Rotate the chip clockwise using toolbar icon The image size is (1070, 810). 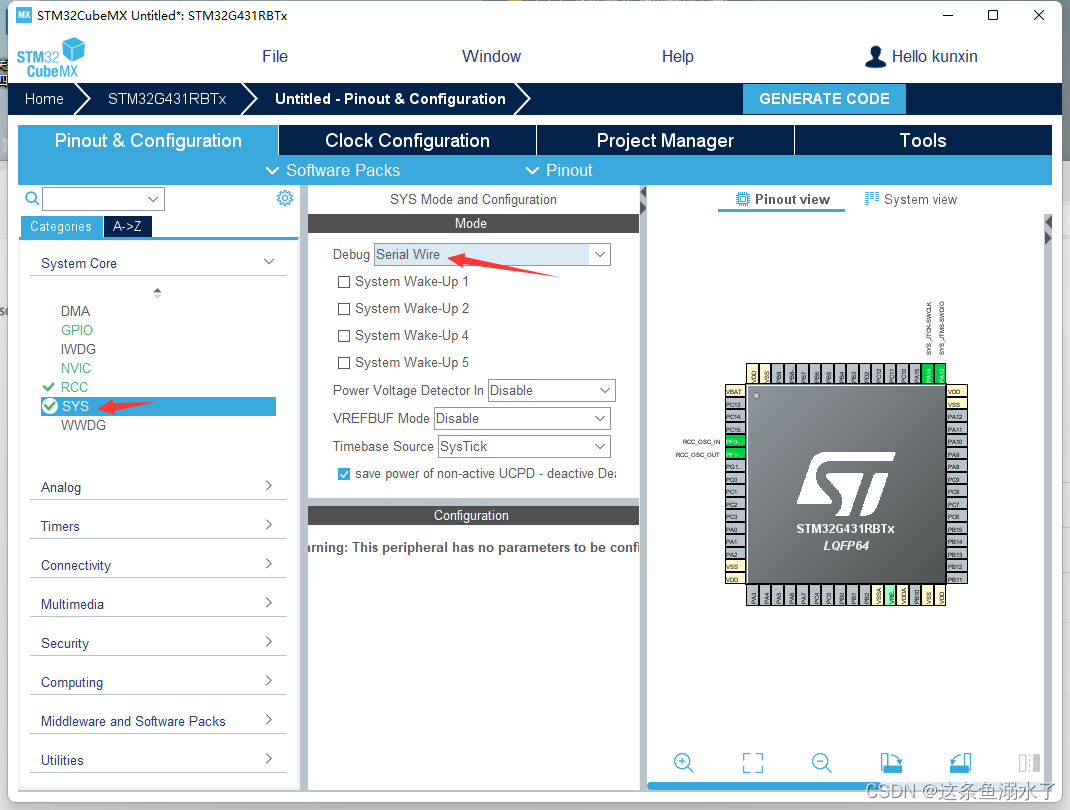point(891,762)
